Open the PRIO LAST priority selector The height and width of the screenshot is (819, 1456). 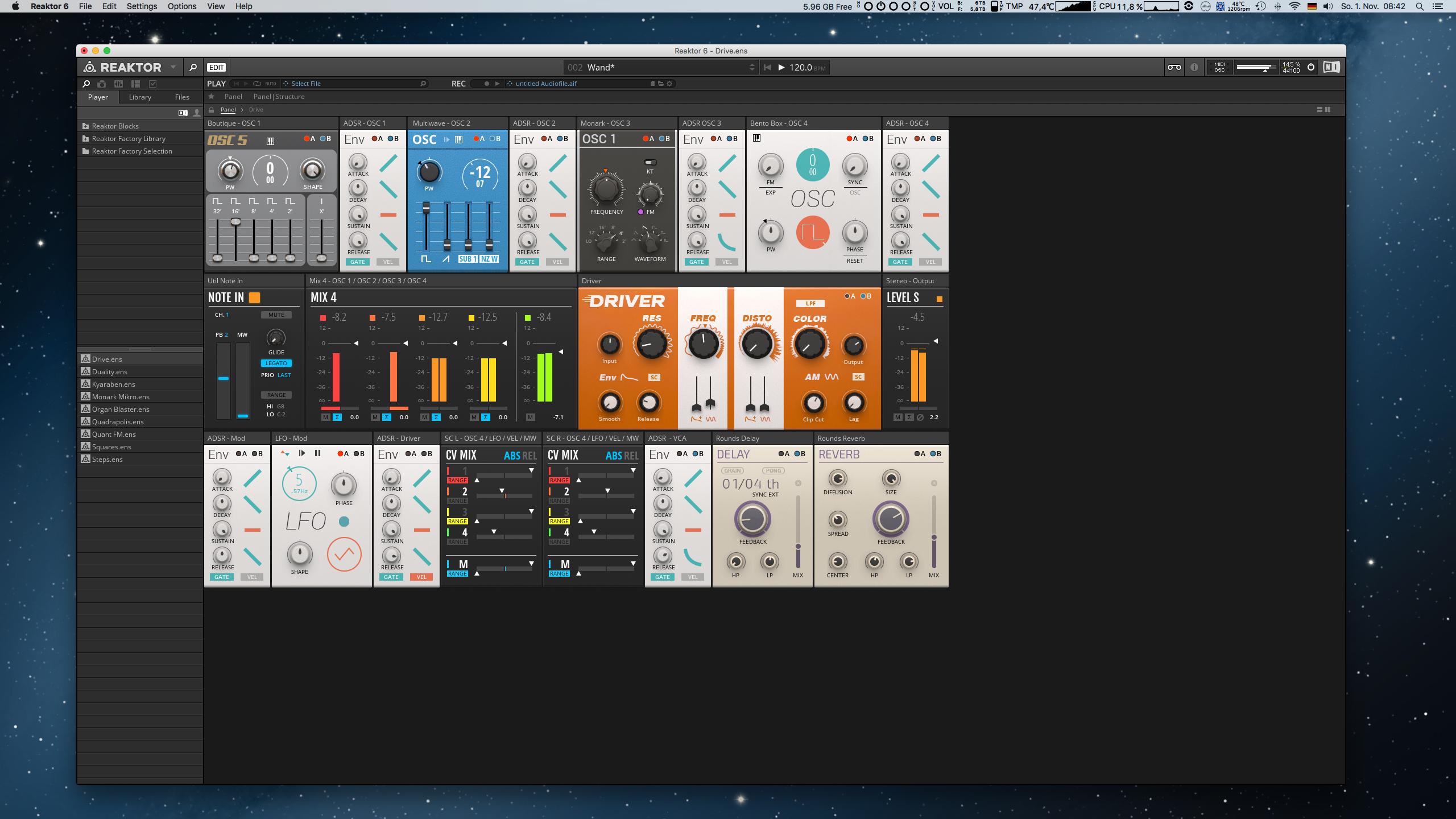point(276,375)
